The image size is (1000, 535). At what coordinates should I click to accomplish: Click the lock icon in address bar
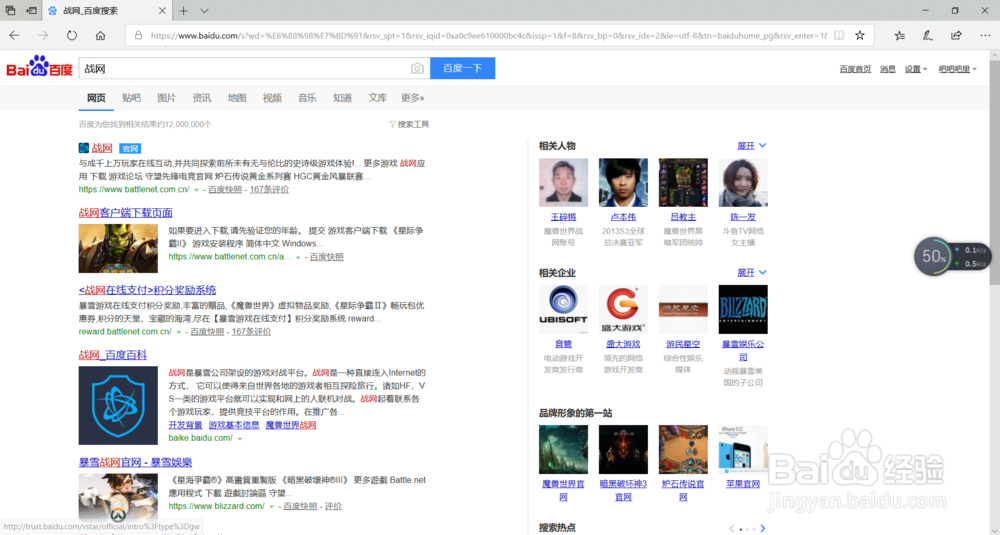click(138, 36)
